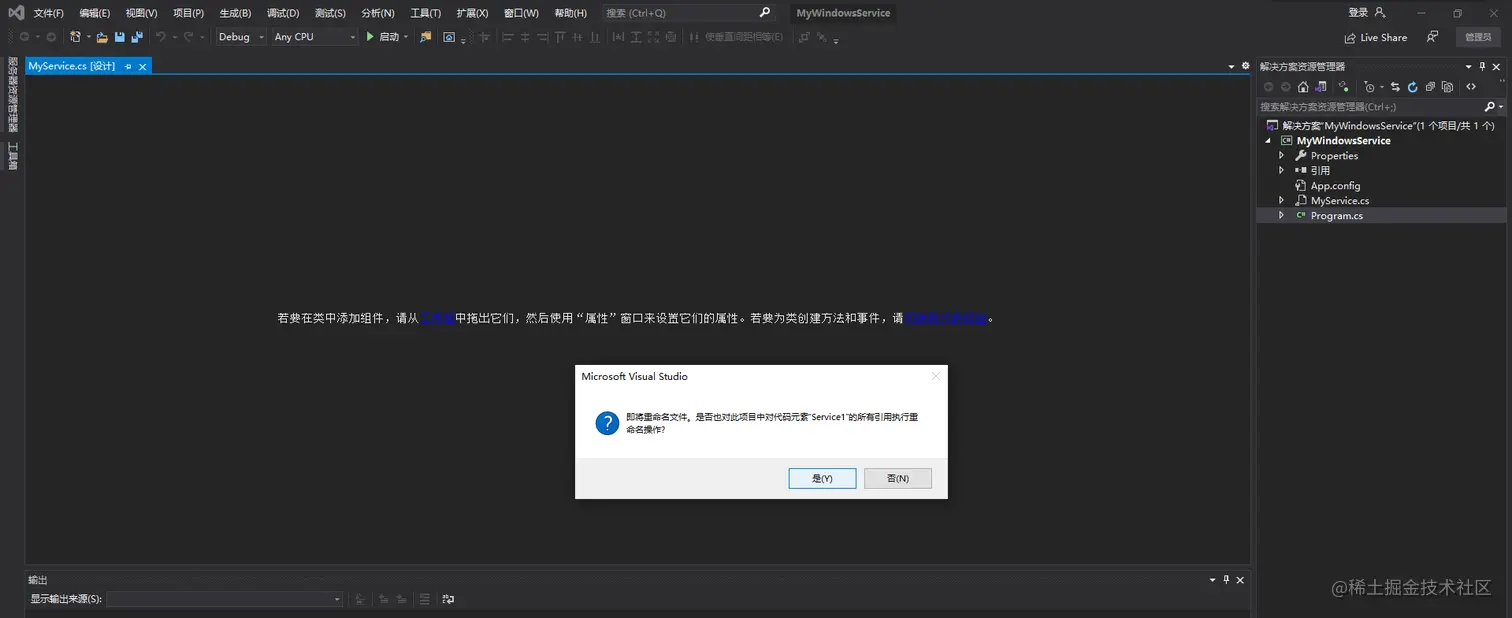The height and width of the screenshot is (618, 1512).
Task: Click the undo arrow icon
Action: 160,37
